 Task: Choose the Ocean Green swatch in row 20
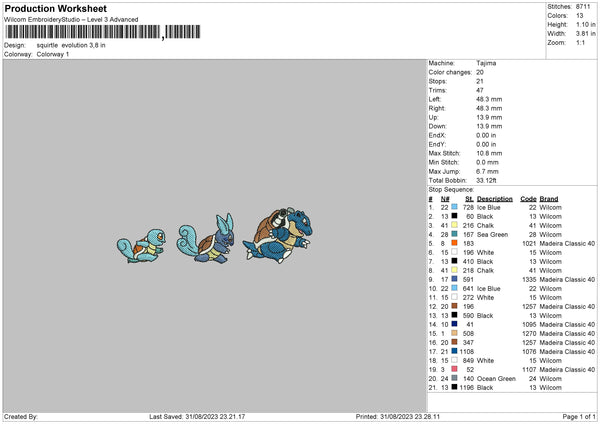click(454, 378)
